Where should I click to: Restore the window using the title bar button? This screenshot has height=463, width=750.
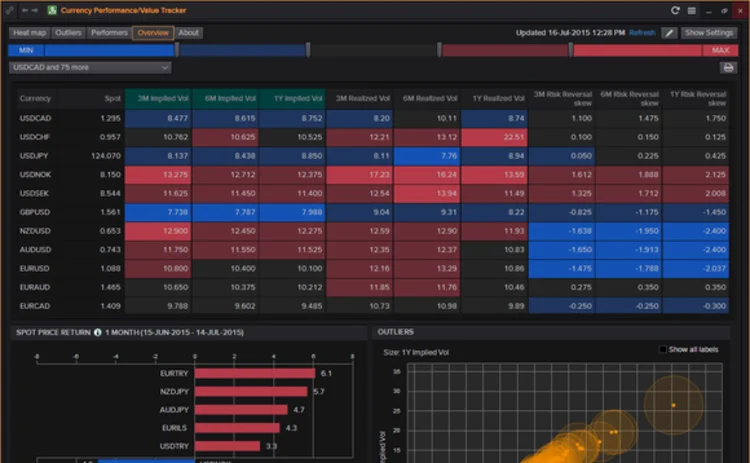coord(724,11)
